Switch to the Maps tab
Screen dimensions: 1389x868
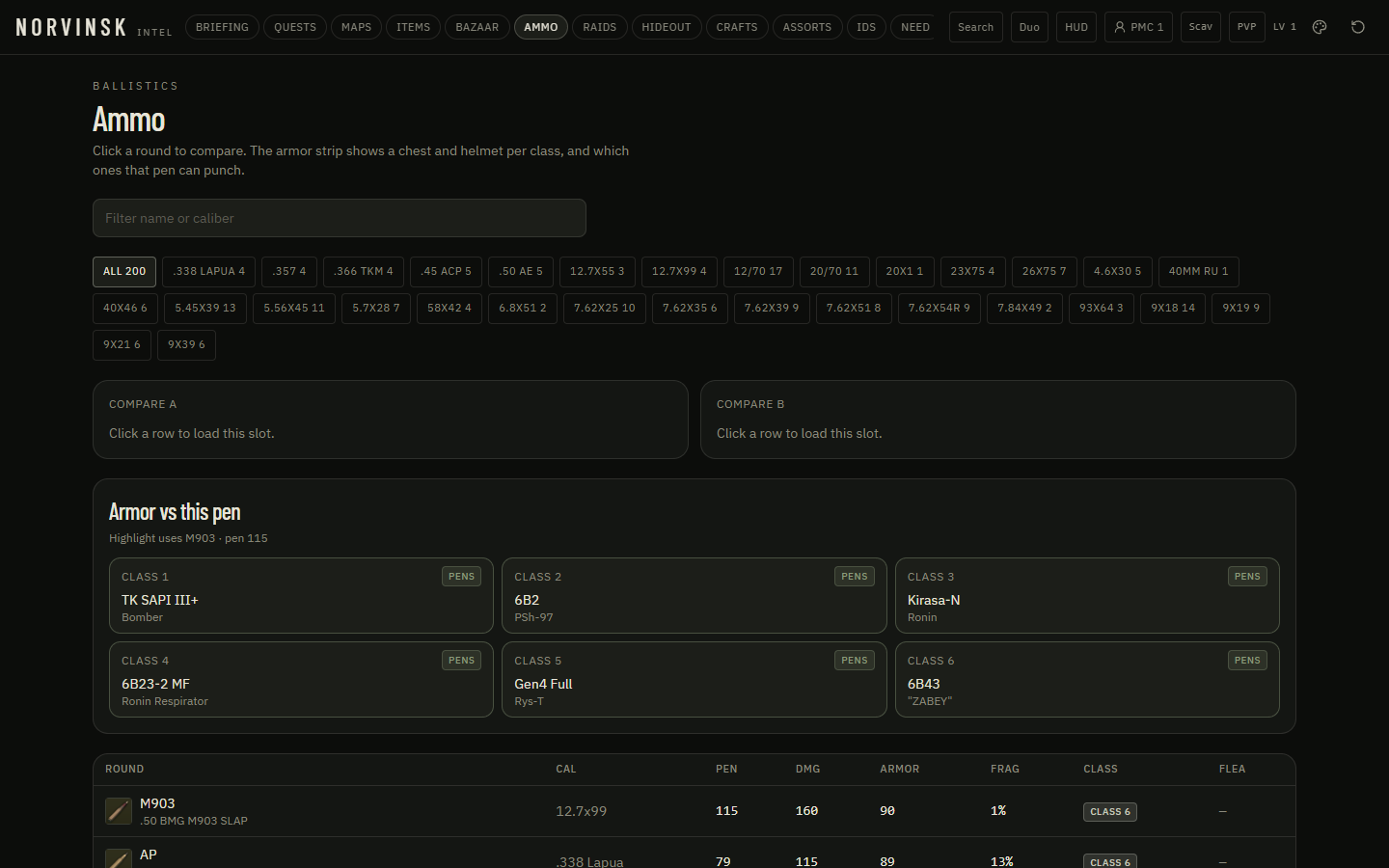click(357, 27)
